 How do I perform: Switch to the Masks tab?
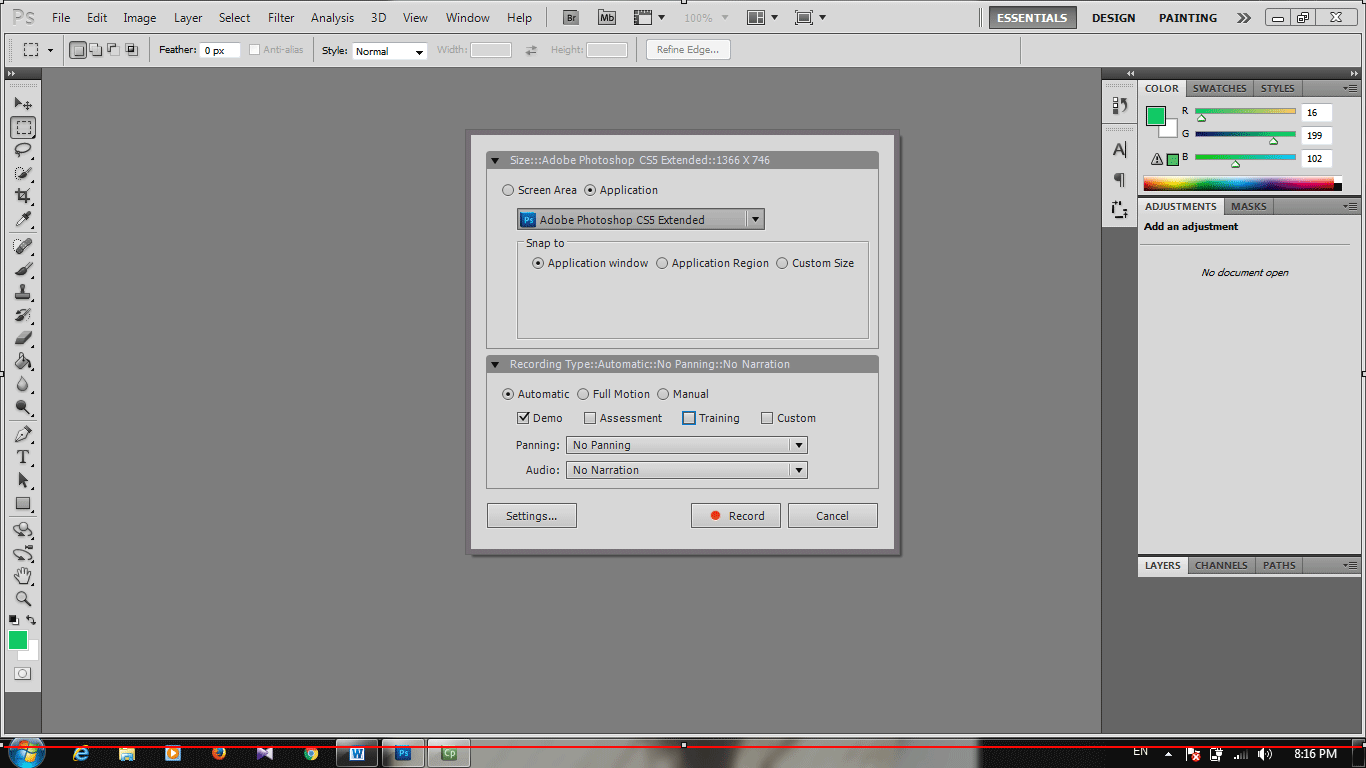click(x=1248, y=206)
